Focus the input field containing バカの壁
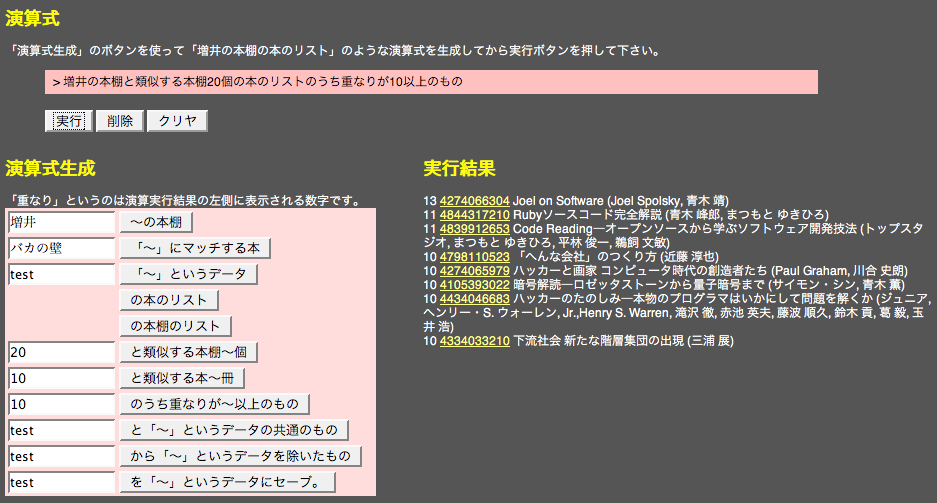Image resolution: width=937 pixels, height=503 pixels. tap(62, 249)
